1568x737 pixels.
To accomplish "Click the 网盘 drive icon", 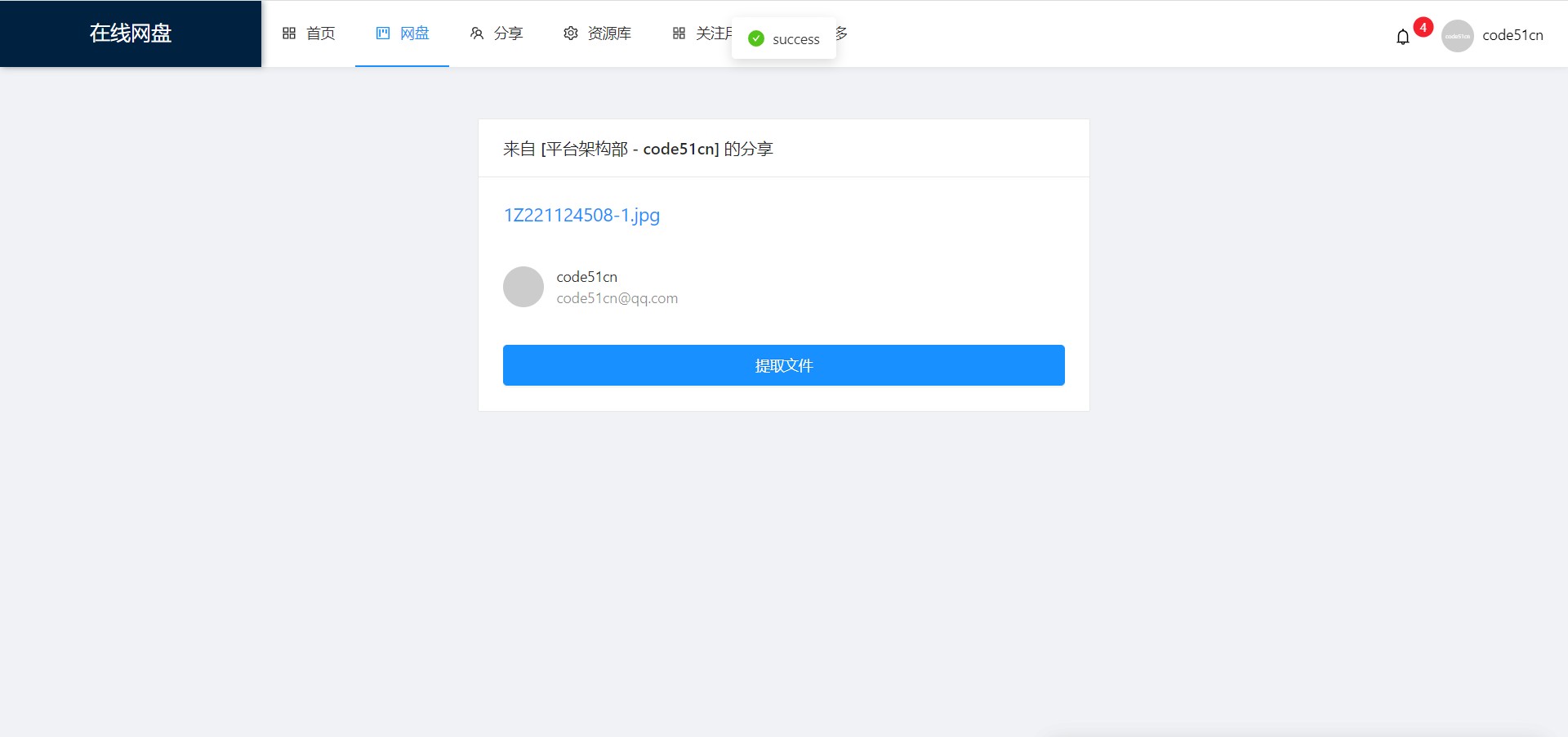I will click(383, 33).
